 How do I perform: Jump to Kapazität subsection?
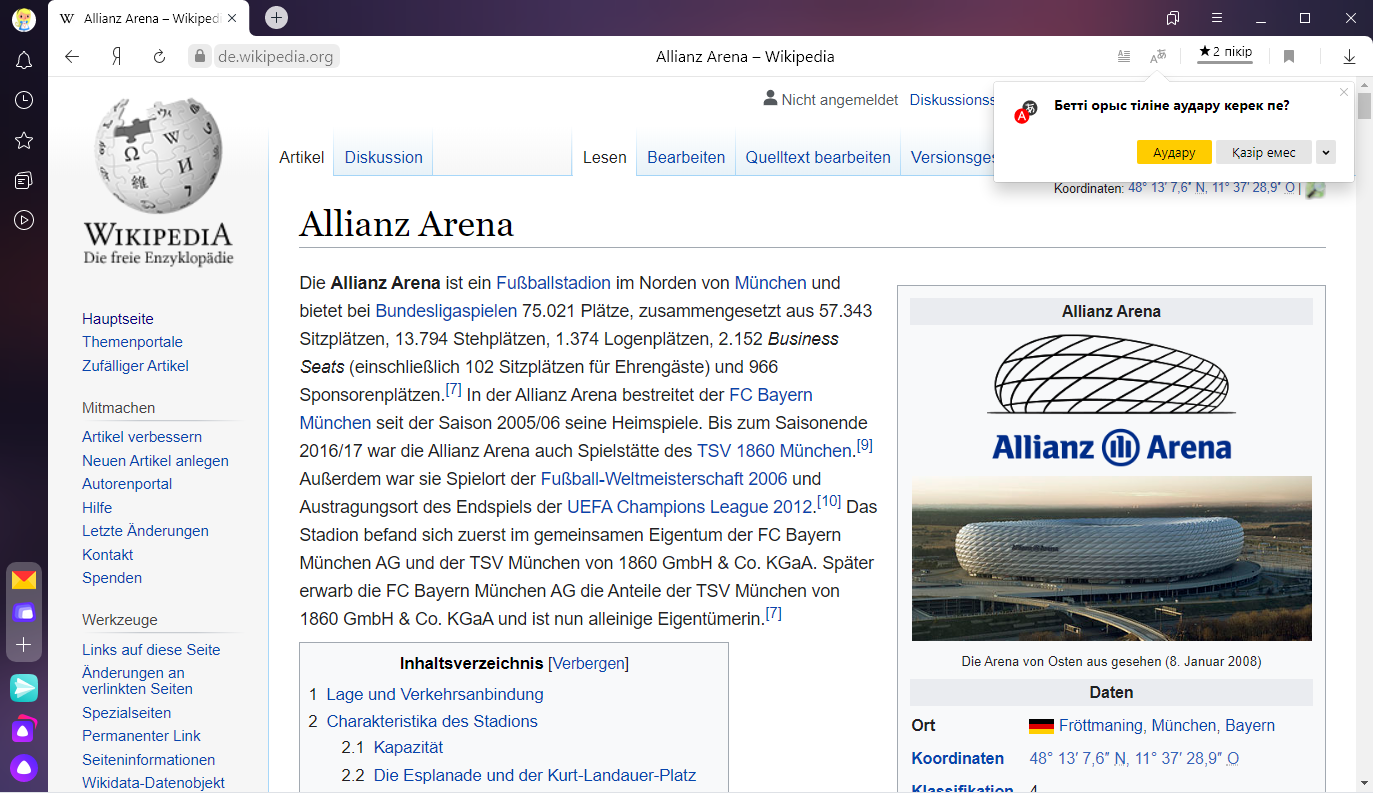[x=408, y=747]
